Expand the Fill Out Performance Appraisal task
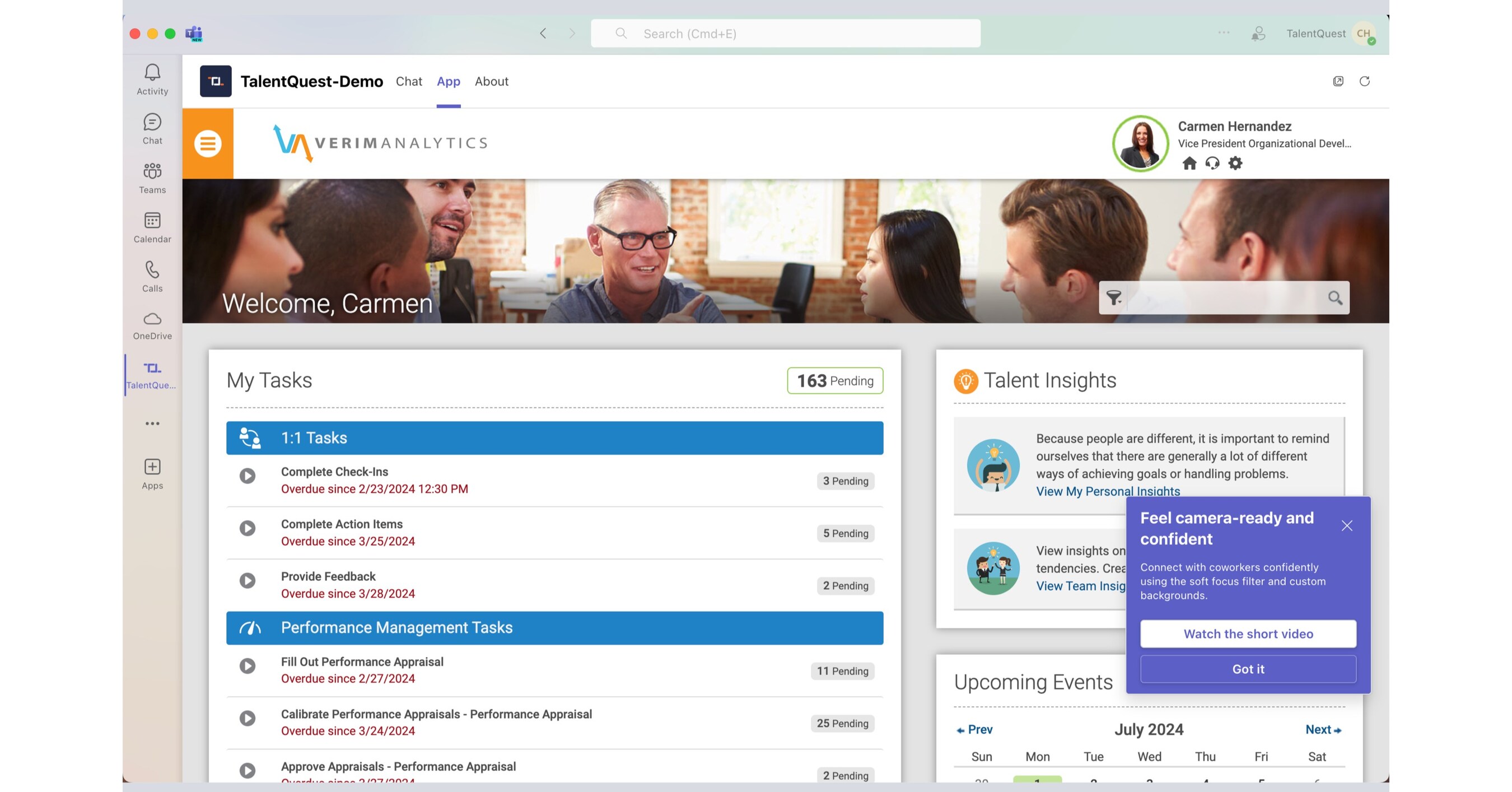The height and width of the screenshot is (792, 1512). point(247,667)
